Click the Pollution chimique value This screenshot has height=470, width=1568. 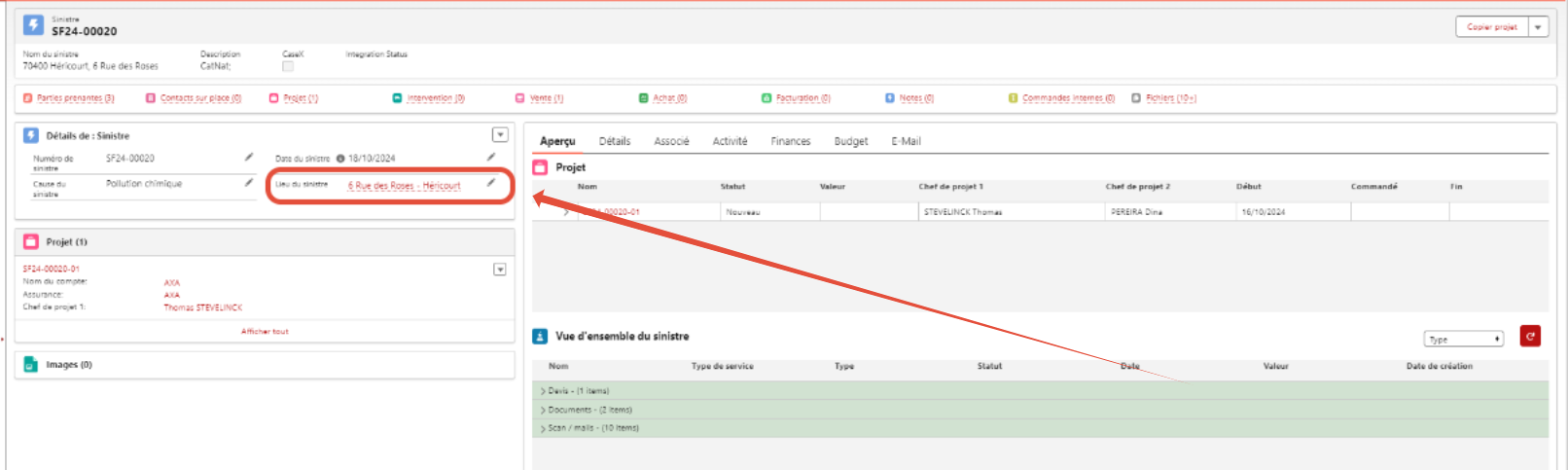(144, 183)
